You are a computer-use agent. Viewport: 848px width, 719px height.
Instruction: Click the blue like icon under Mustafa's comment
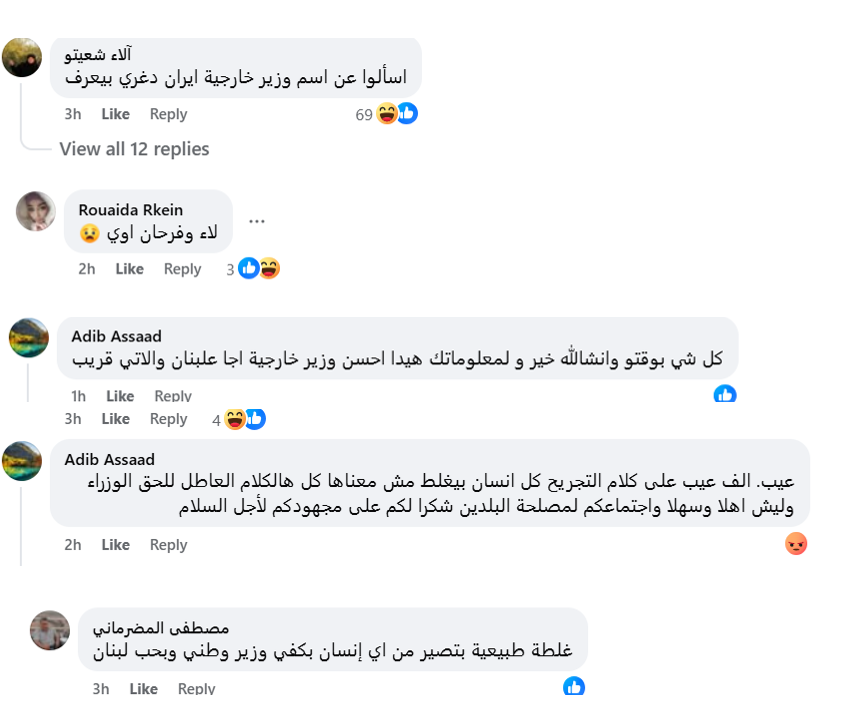pos(573,687)
